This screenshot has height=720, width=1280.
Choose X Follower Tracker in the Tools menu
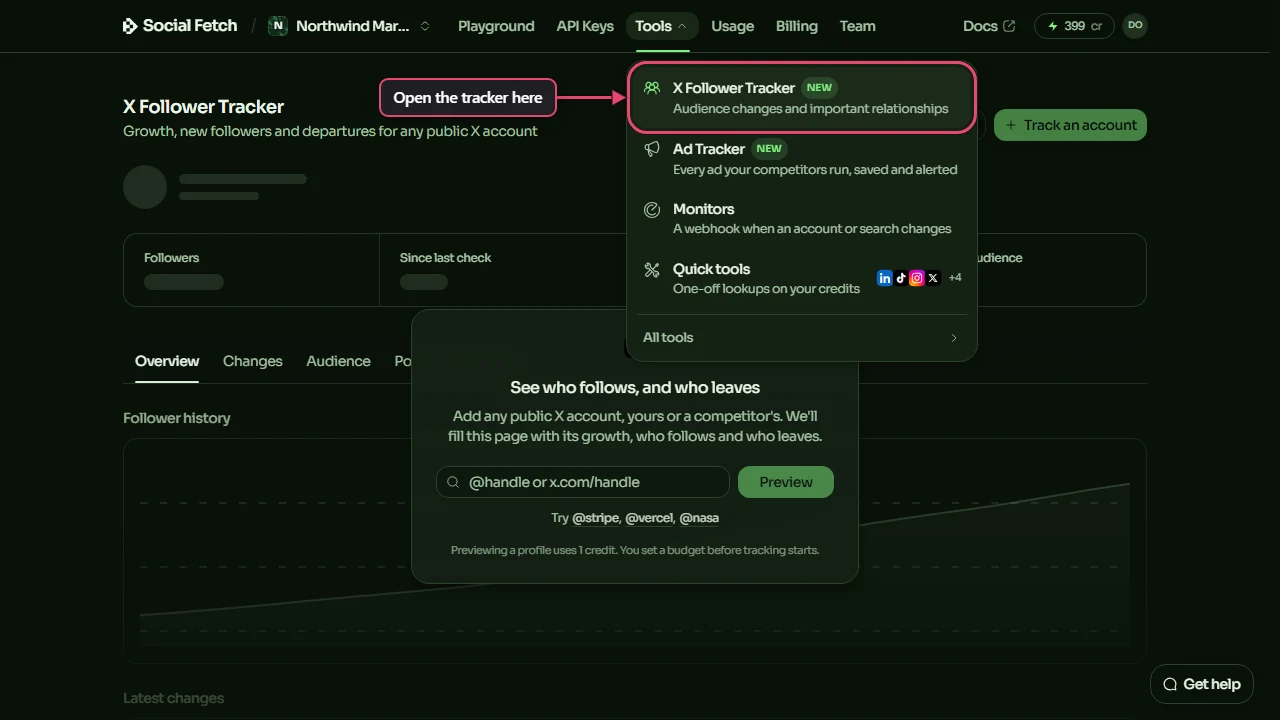[802, 97]
